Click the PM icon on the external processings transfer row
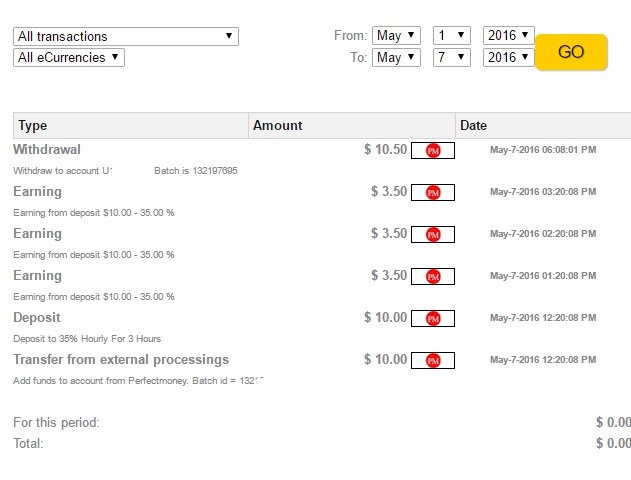The width and height of the screenshot is (631, 480). [433, 360]
